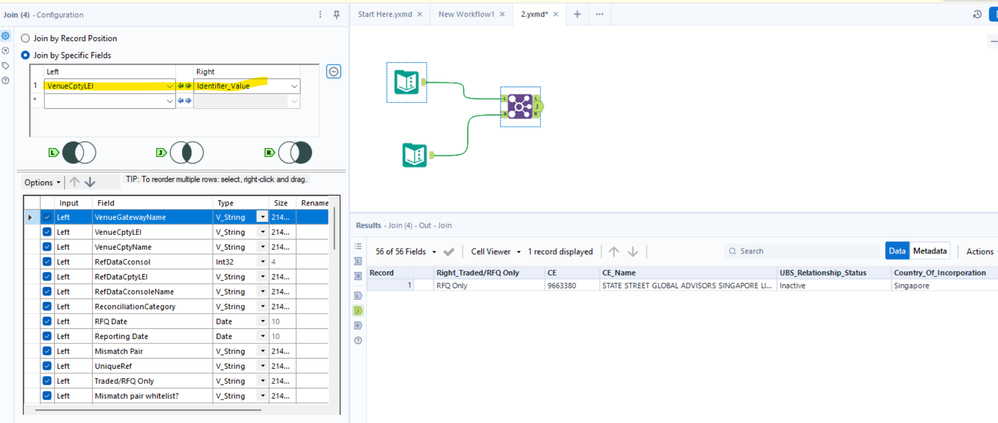Open type dropdown for RefDataCconsol
Image resolution: width=998 pixels, height=423 pixels.
point(262,261)
